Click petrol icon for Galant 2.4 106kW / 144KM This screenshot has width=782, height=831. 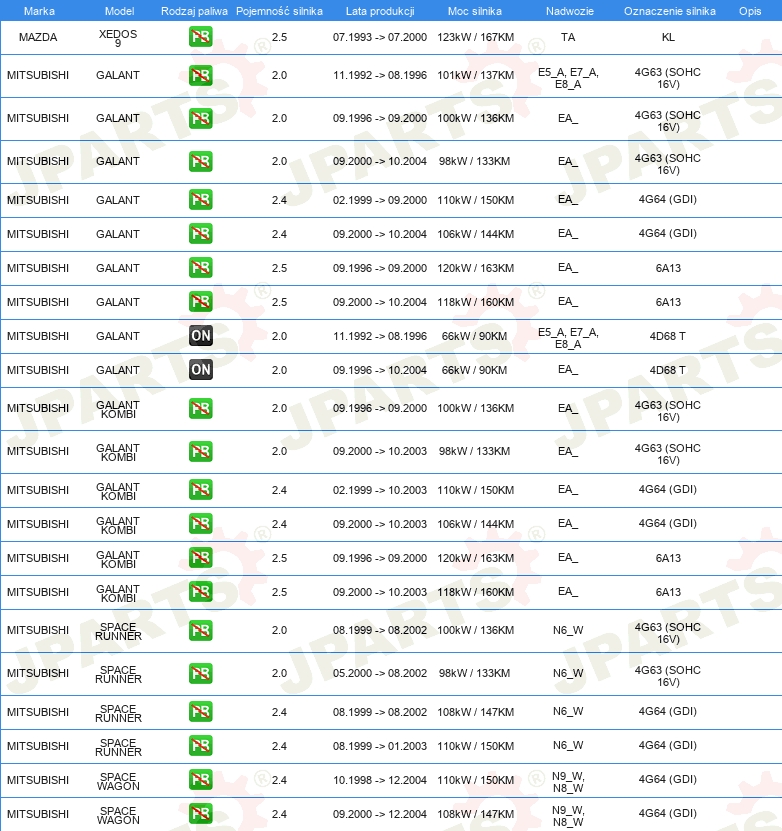pos(201,234)
